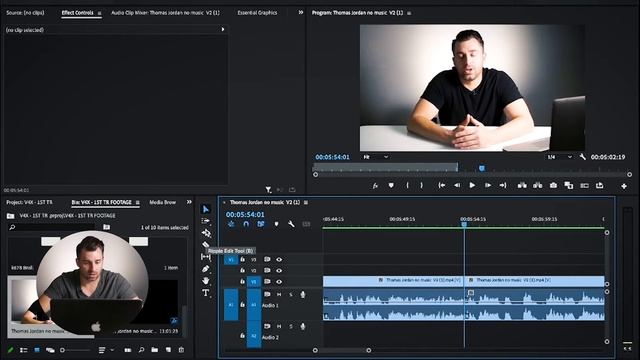The width and height of the screenshot is (640, 360).
Task: Mark In point in Program monitor
Action: tap(407, 185)
